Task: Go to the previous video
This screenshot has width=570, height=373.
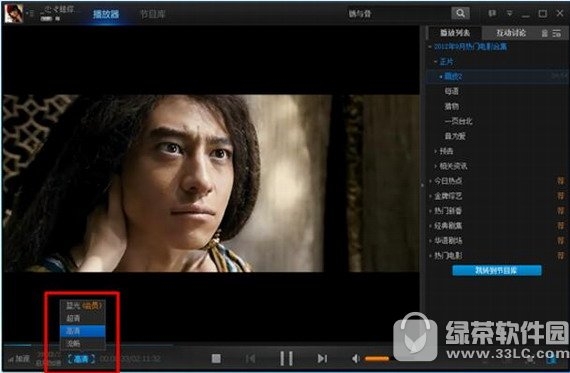Action: click(x=250, y=359)
